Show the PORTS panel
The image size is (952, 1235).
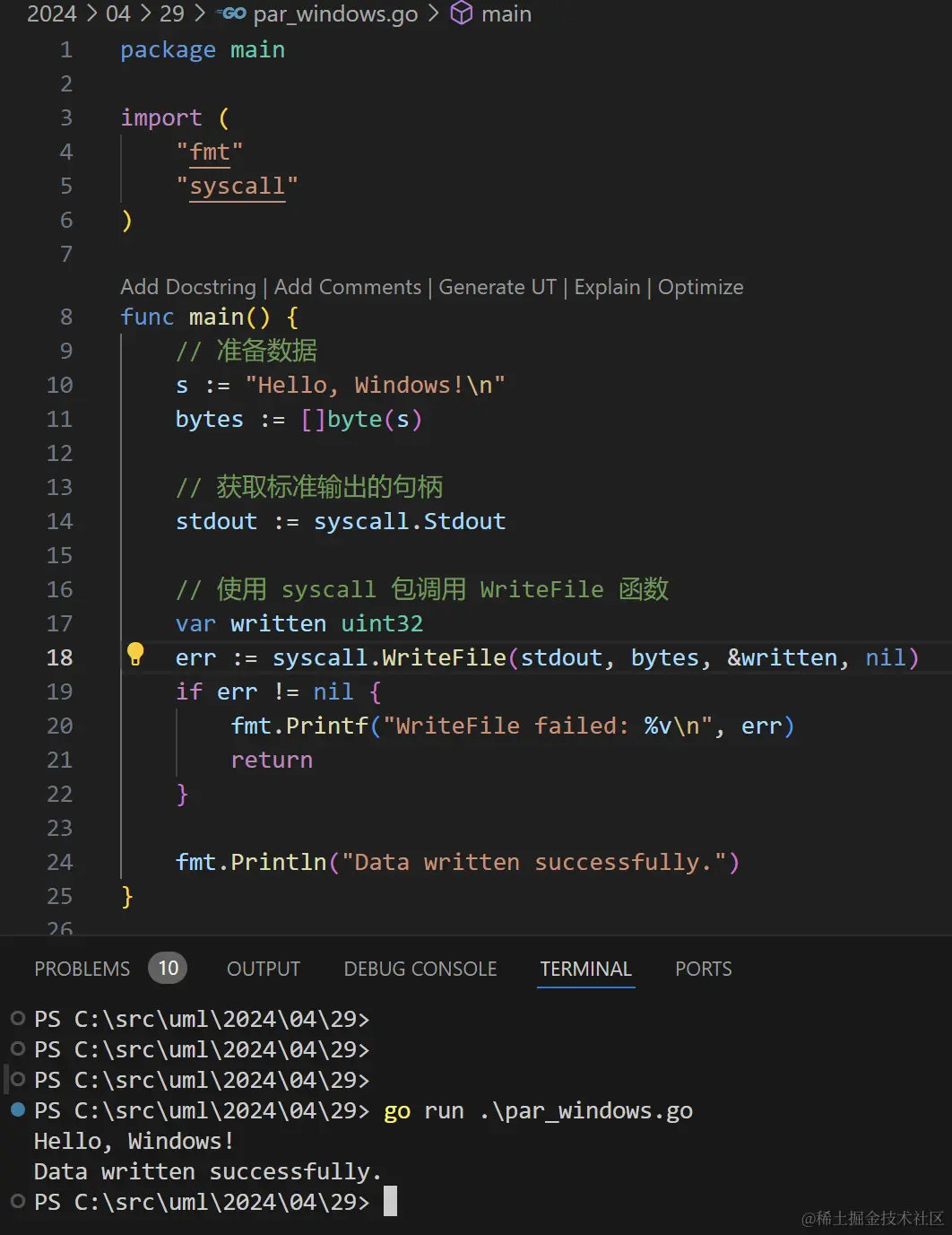click(703, 969)
